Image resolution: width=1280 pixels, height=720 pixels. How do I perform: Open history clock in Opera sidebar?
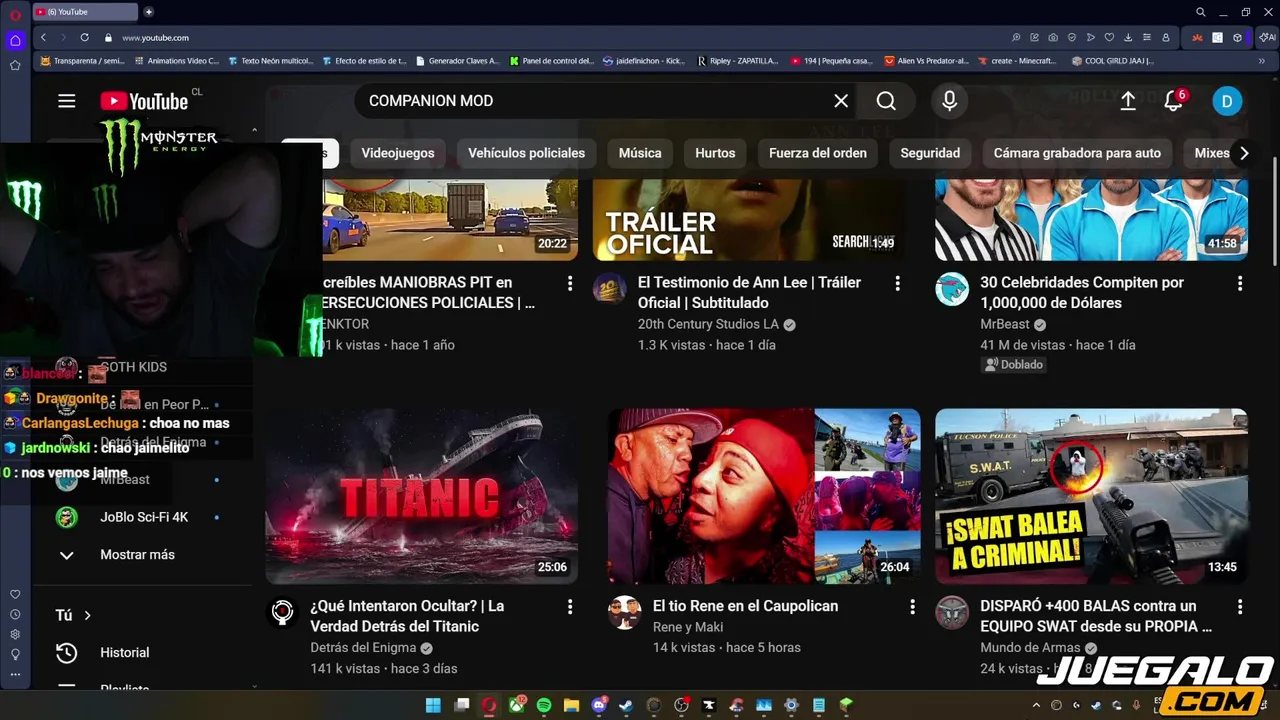coord(15,614)
